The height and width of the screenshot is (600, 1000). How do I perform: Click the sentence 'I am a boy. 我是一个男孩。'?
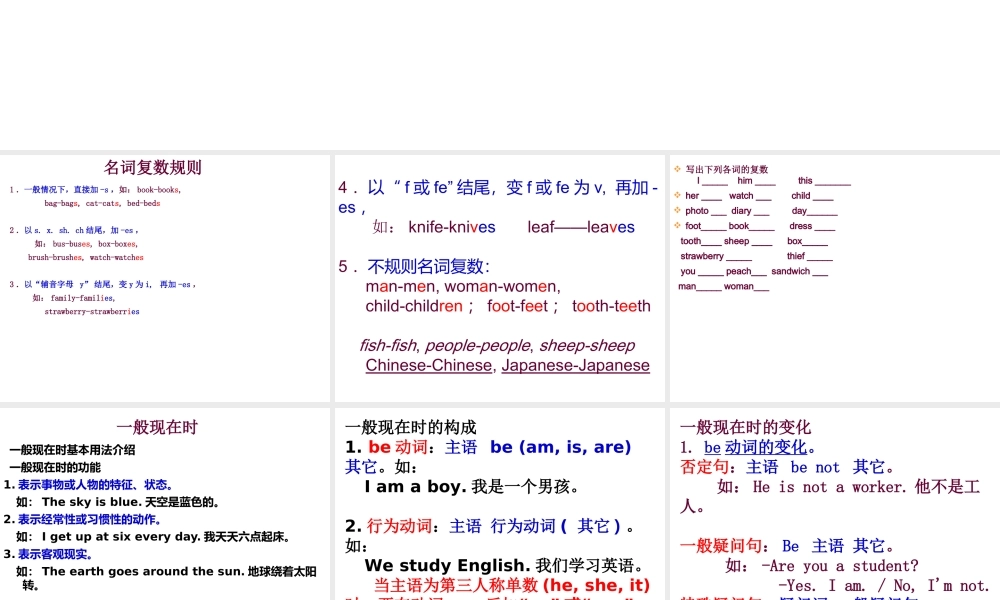(x=472, y=487)
